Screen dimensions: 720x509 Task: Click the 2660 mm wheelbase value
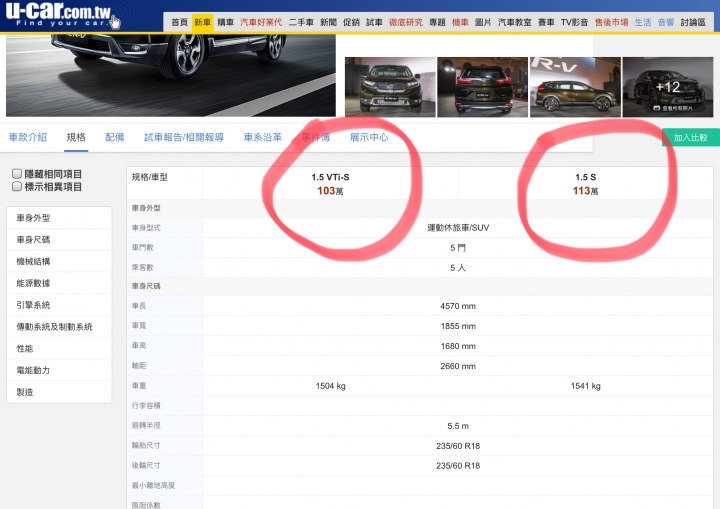pos(458,366)
